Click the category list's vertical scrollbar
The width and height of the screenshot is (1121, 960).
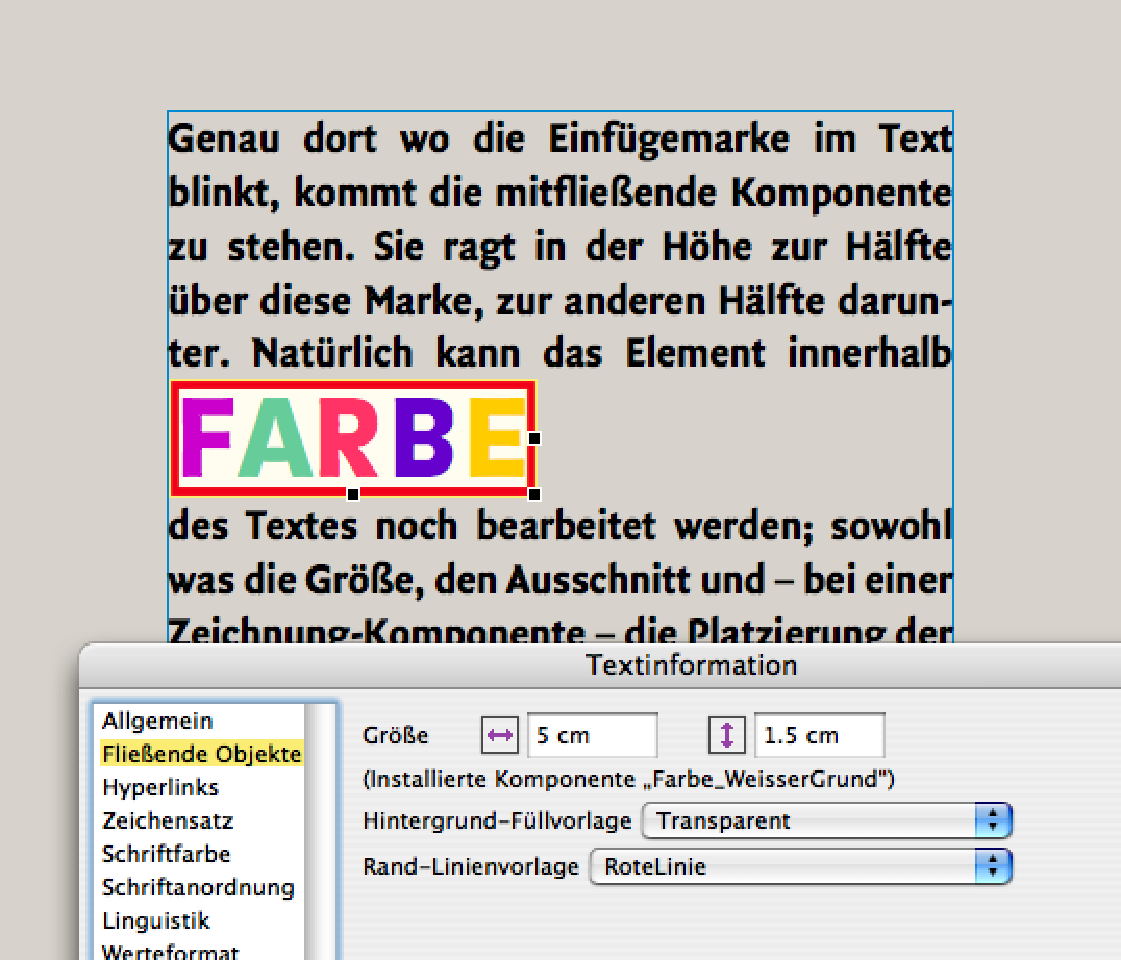click(322, 830)
